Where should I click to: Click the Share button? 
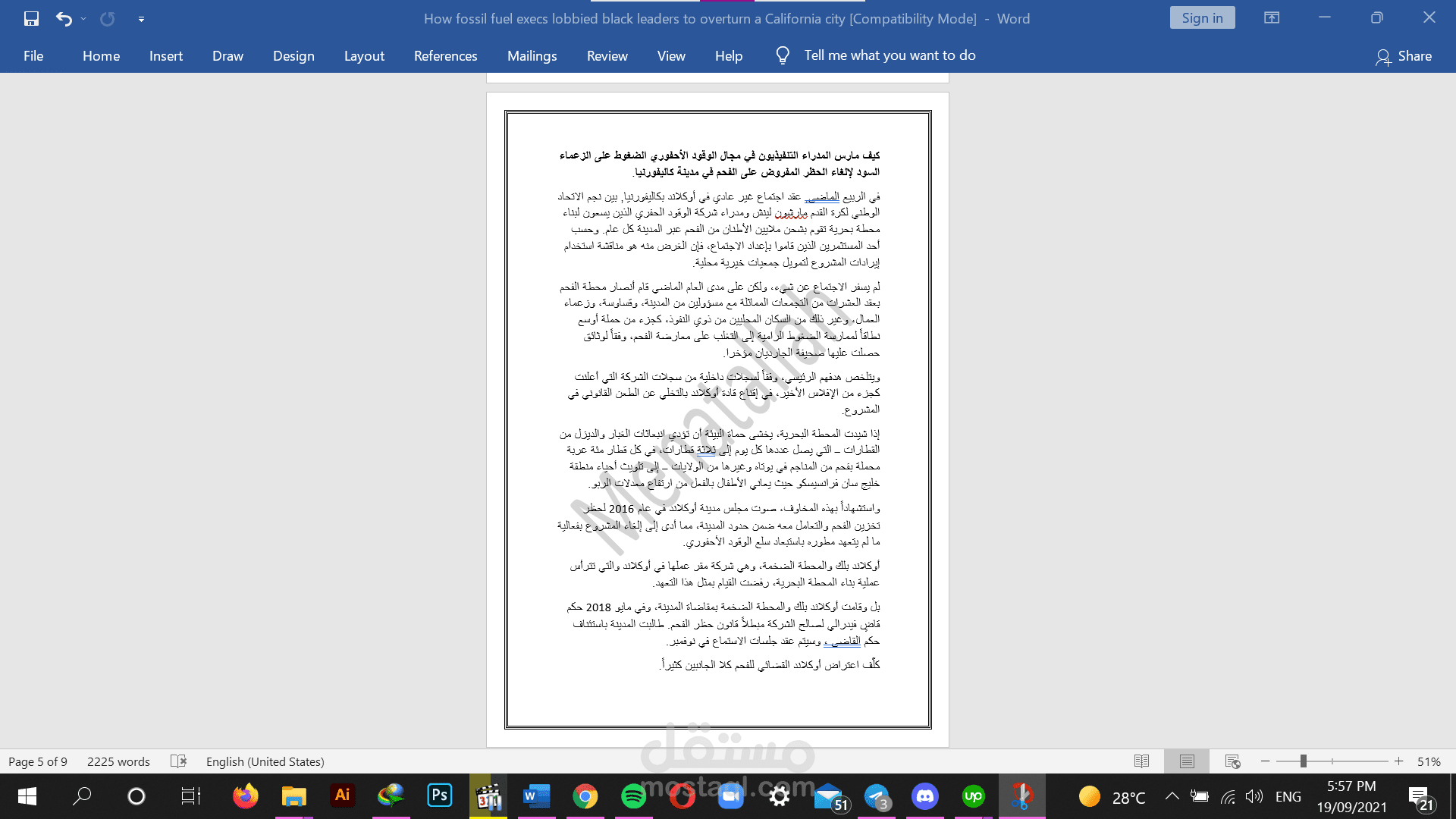click(1404, 56)
